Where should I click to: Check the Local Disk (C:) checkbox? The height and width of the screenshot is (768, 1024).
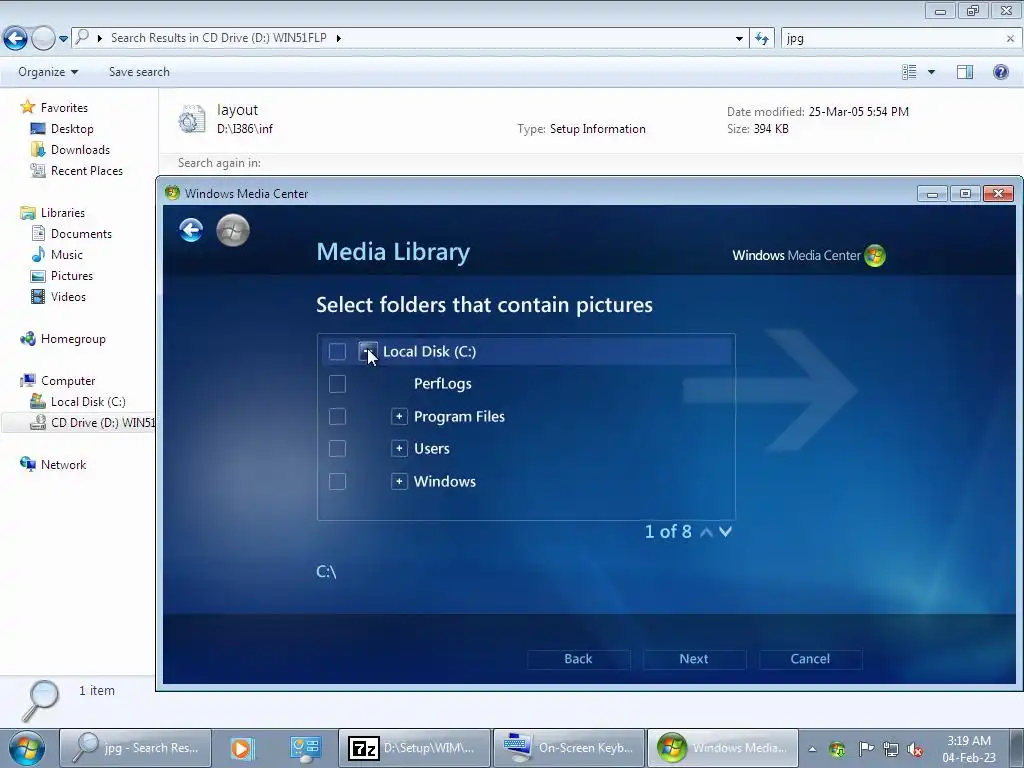tap(337, 351)
